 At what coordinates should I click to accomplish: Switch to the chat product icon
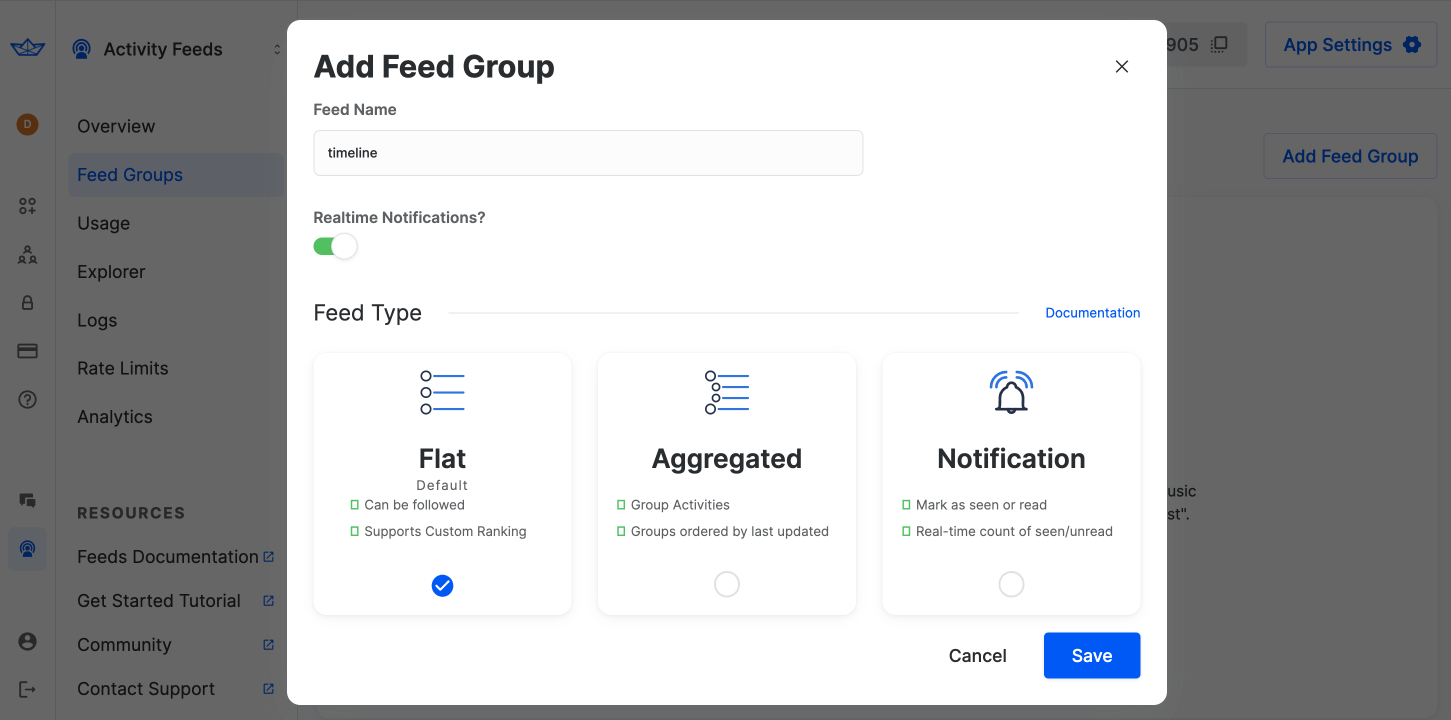point(28,500)
